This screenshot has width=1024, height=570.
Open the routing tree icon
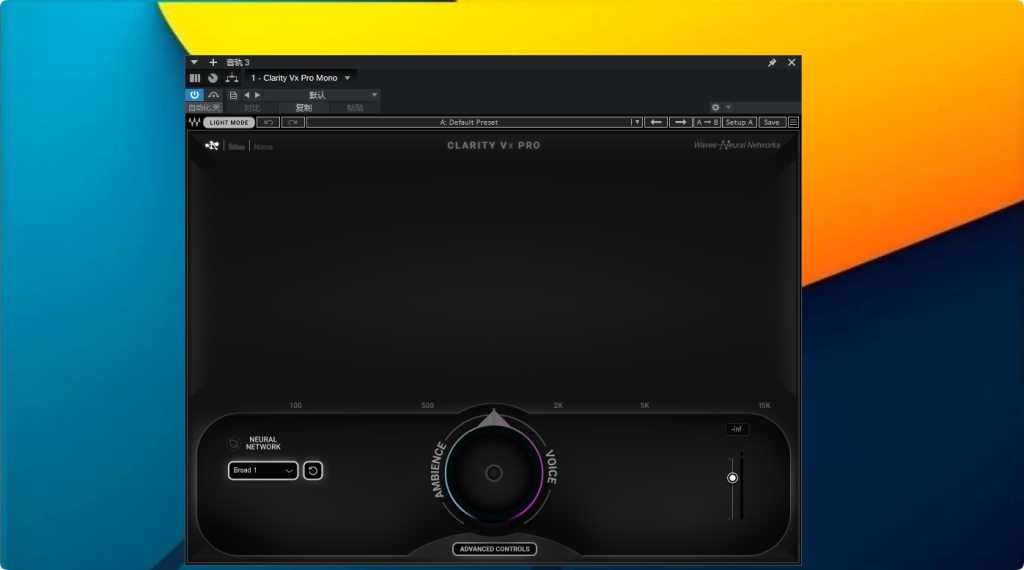click(232, 78)
